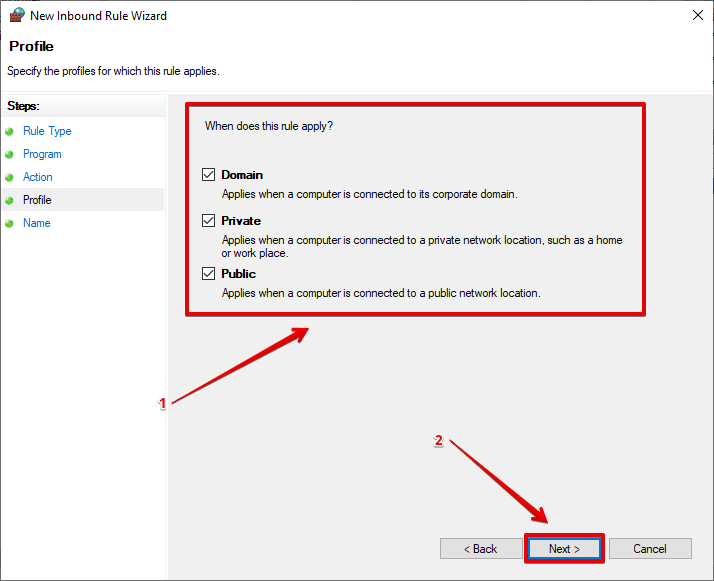The width and height of the screenshot is (714, 581).
Task: Click the Public network location description
Action: [381, 293]
